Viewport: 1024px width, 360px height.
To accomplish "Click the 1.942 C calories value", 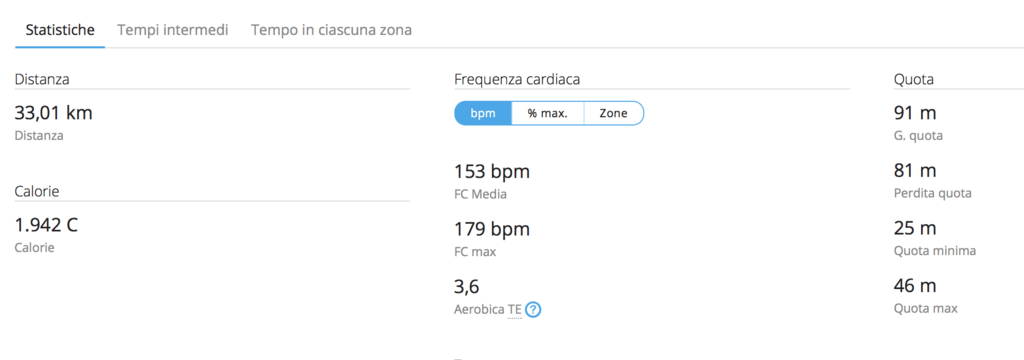I will [46, 225].
